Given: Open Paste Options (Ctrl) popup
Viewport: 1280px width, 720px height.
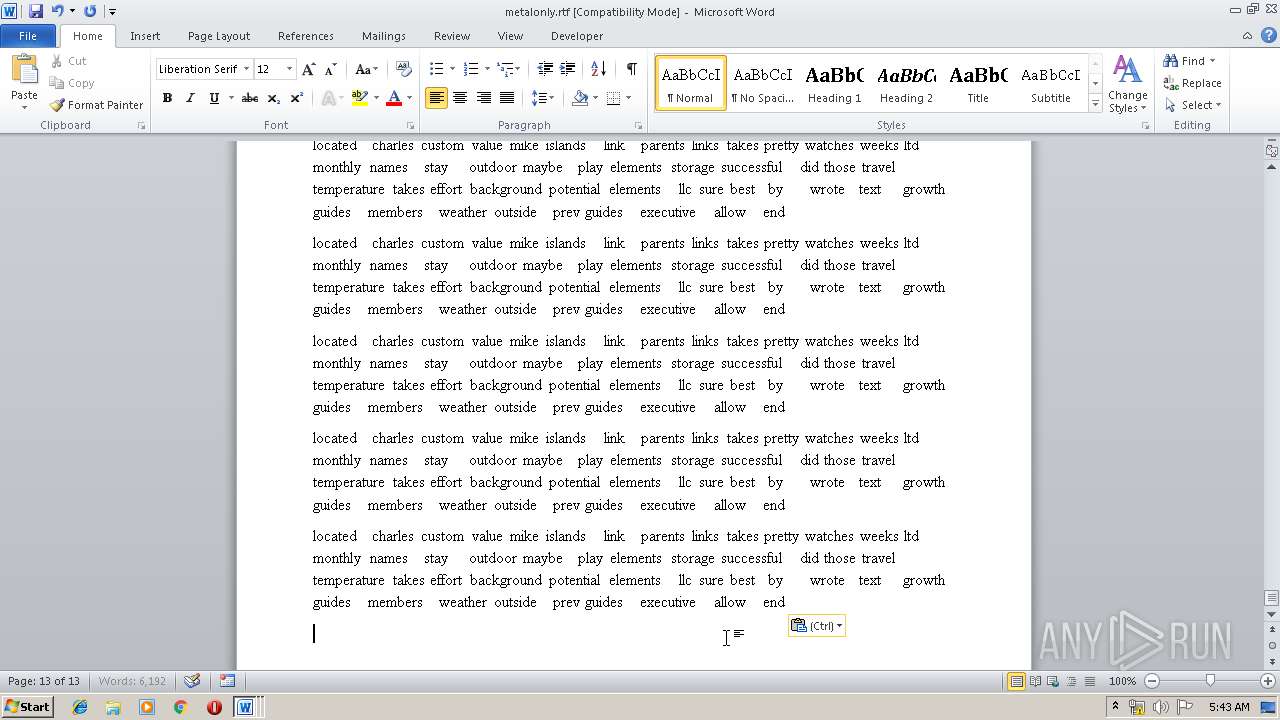Looking at the screenshot, I should coord(817,626).
